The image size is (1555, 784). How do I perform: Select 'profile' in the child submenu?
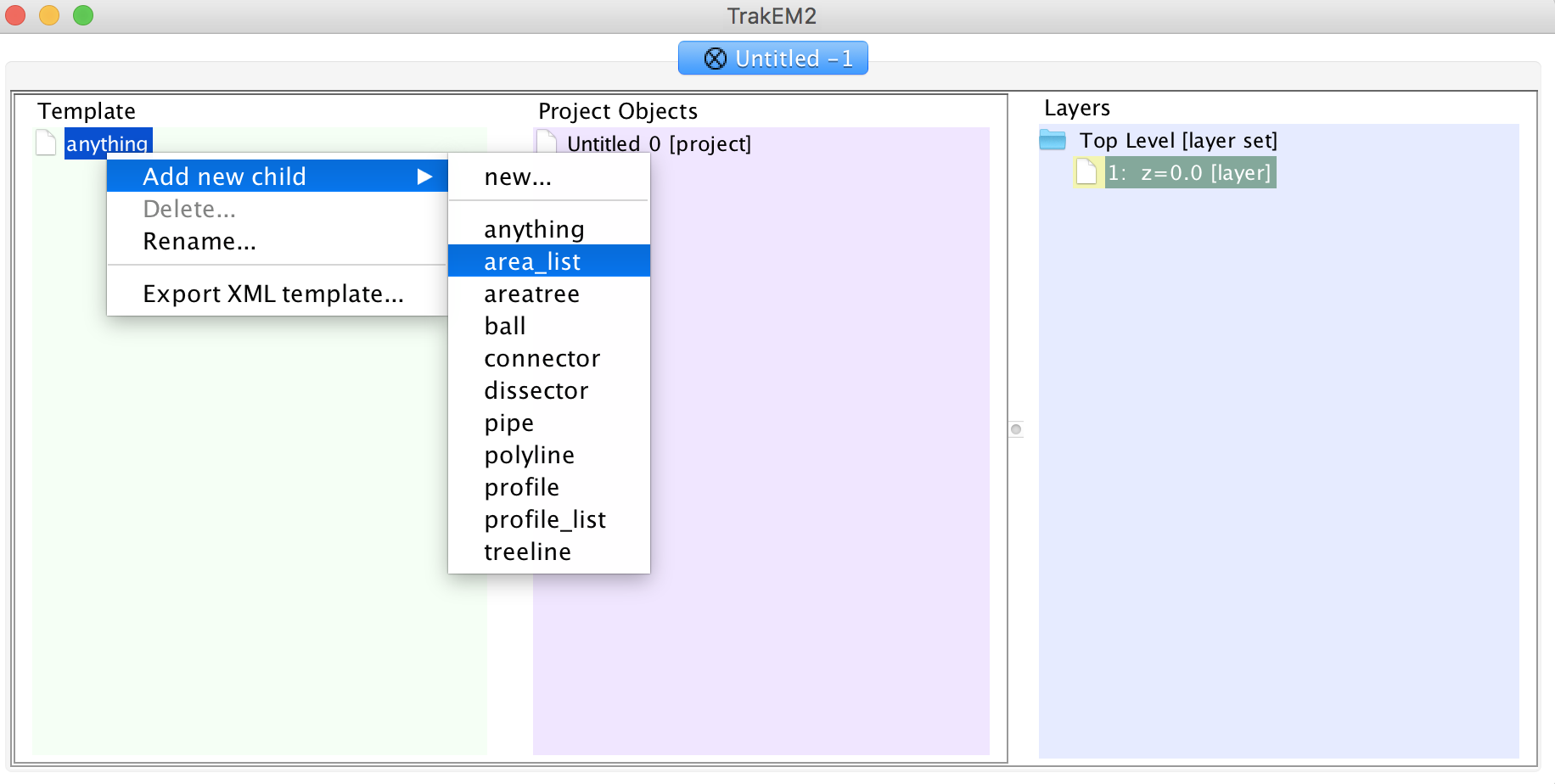pyautogui.click(x=548, y=487)
